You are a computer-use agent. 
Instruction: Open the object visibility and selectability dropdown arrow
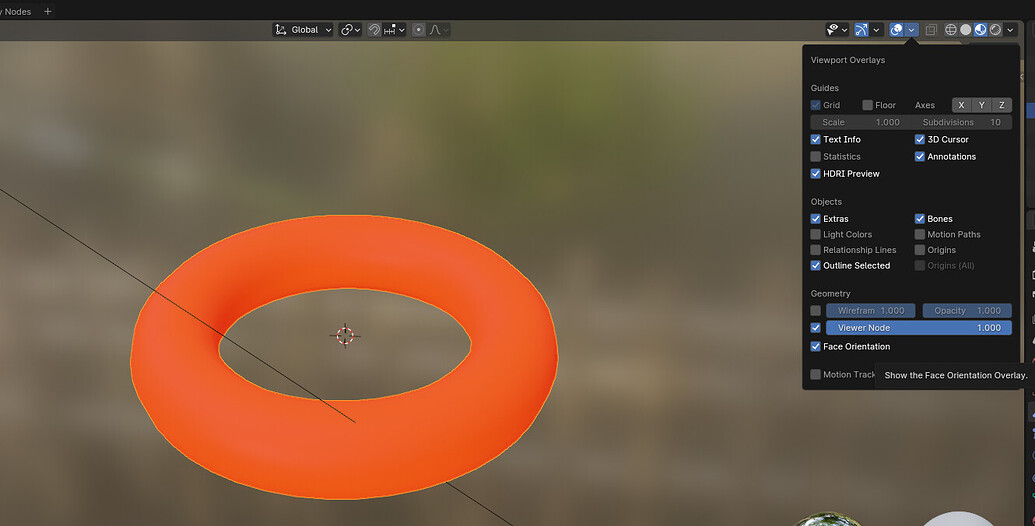click(844, 30)
